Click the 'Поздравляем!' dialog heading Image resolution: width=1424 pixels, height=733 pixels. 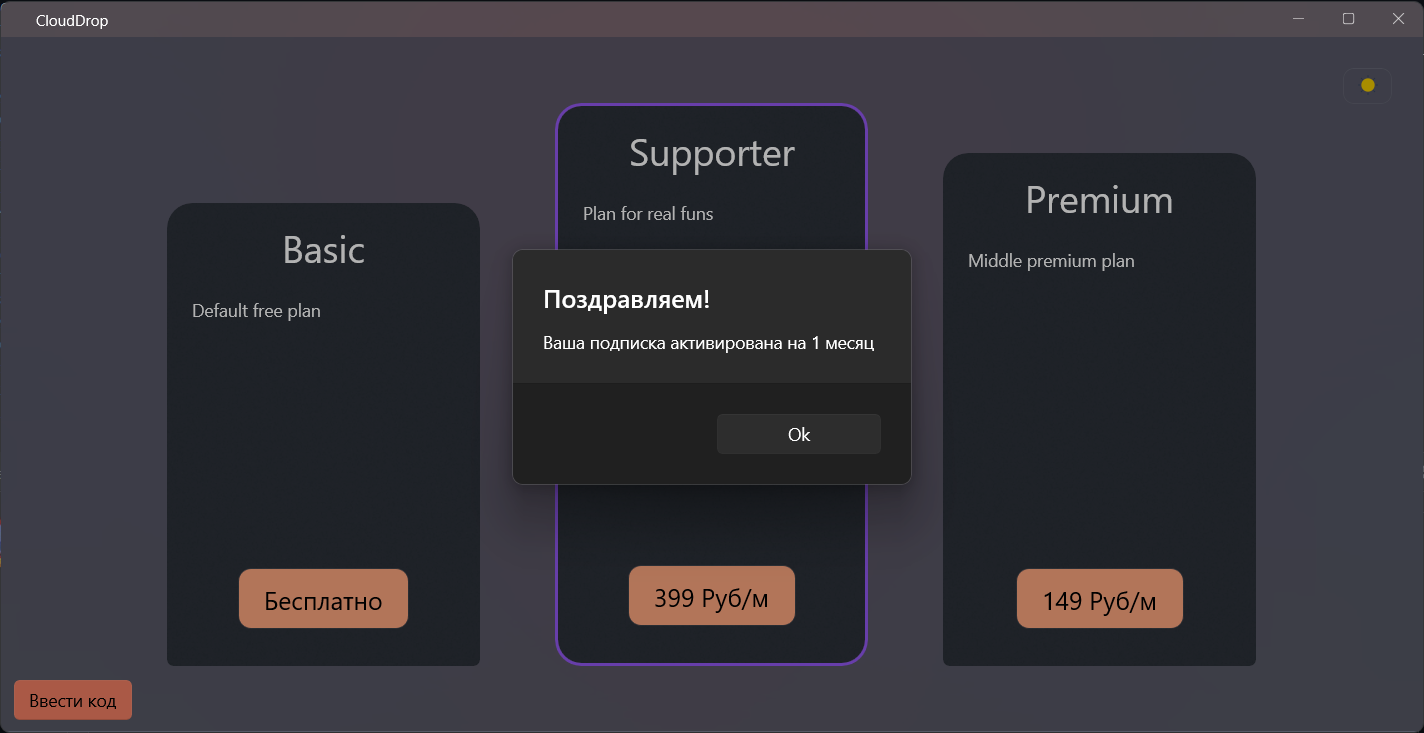click(625, 298)
